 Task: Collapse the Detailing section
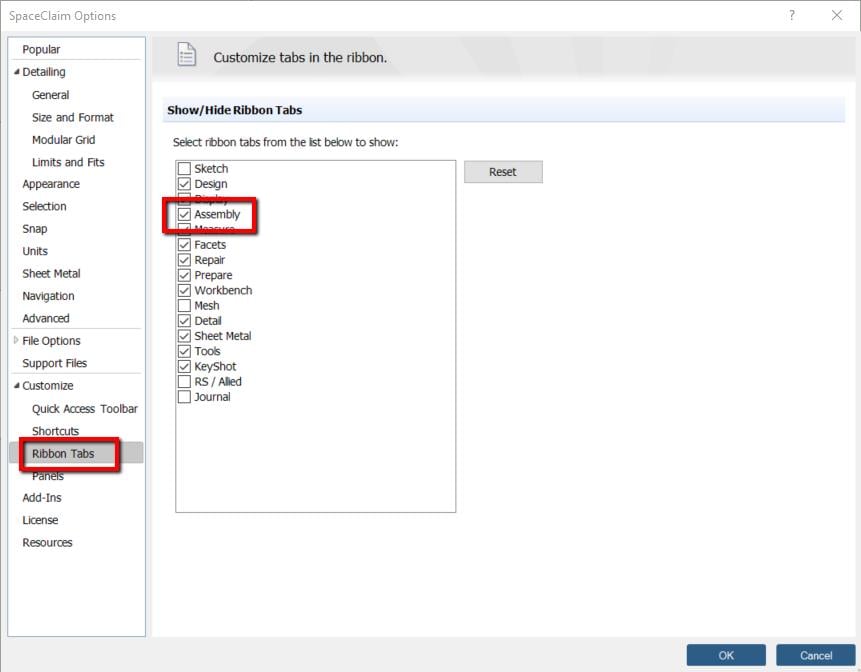(18, 71)
